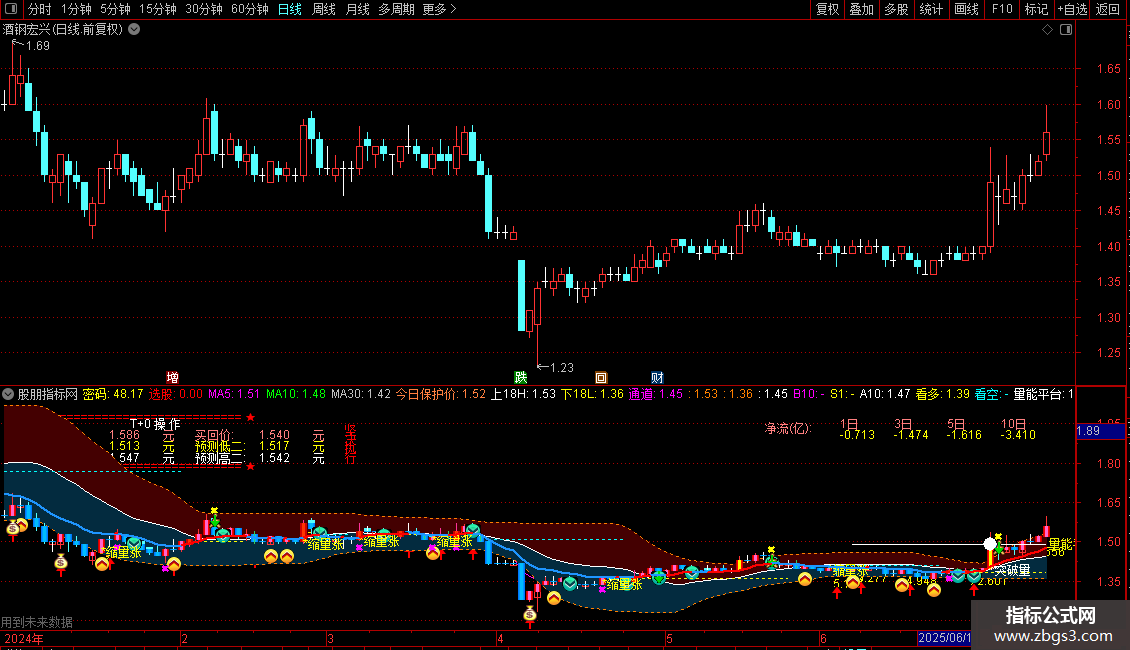Viewport: 1130px width, 650px height.
Task: Click the 2024年 label on time axis
Action: pyautogui.click(x=24, y=638)
